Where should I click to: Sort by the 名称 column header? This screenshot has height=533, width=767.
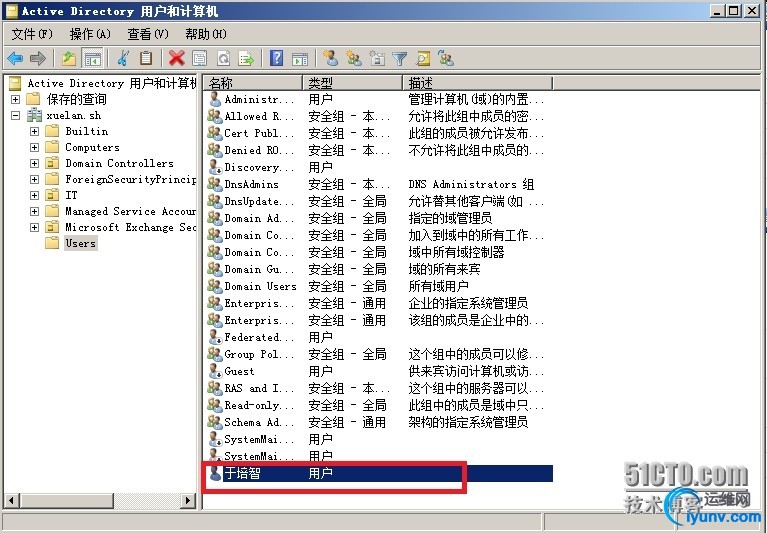[253, 83]
